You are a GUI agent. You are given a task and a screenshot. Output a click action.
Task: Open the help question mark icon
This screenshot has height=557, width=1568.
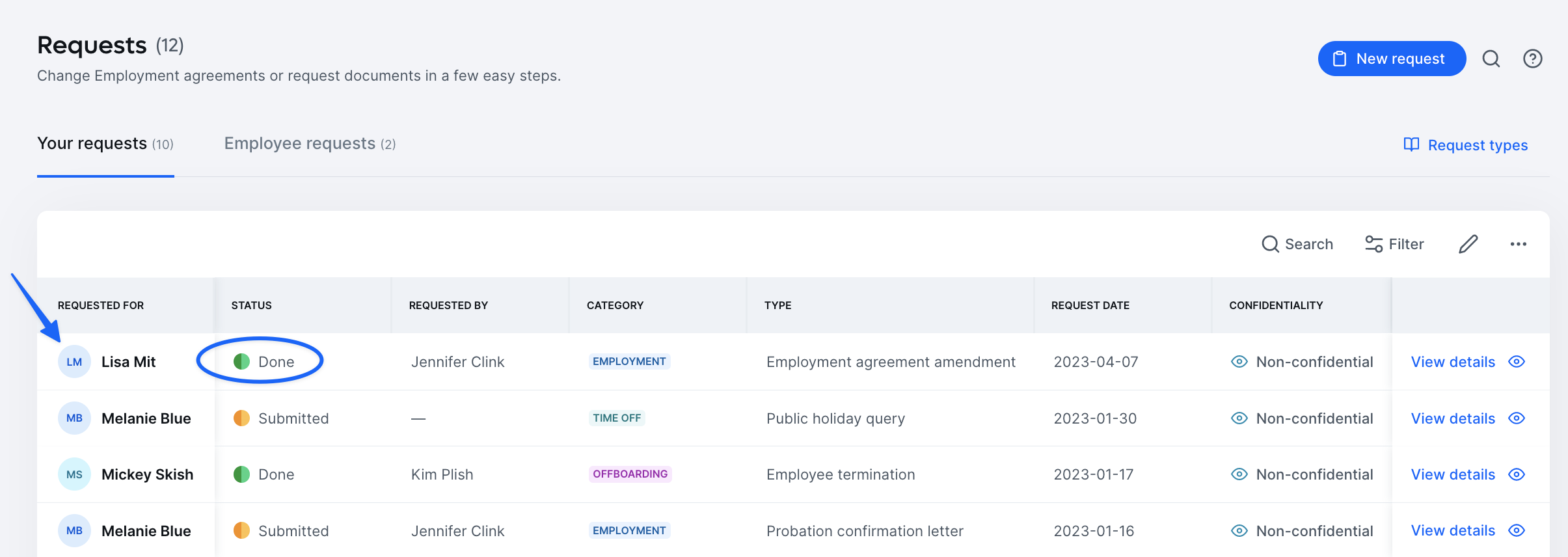coord(1533,59)
